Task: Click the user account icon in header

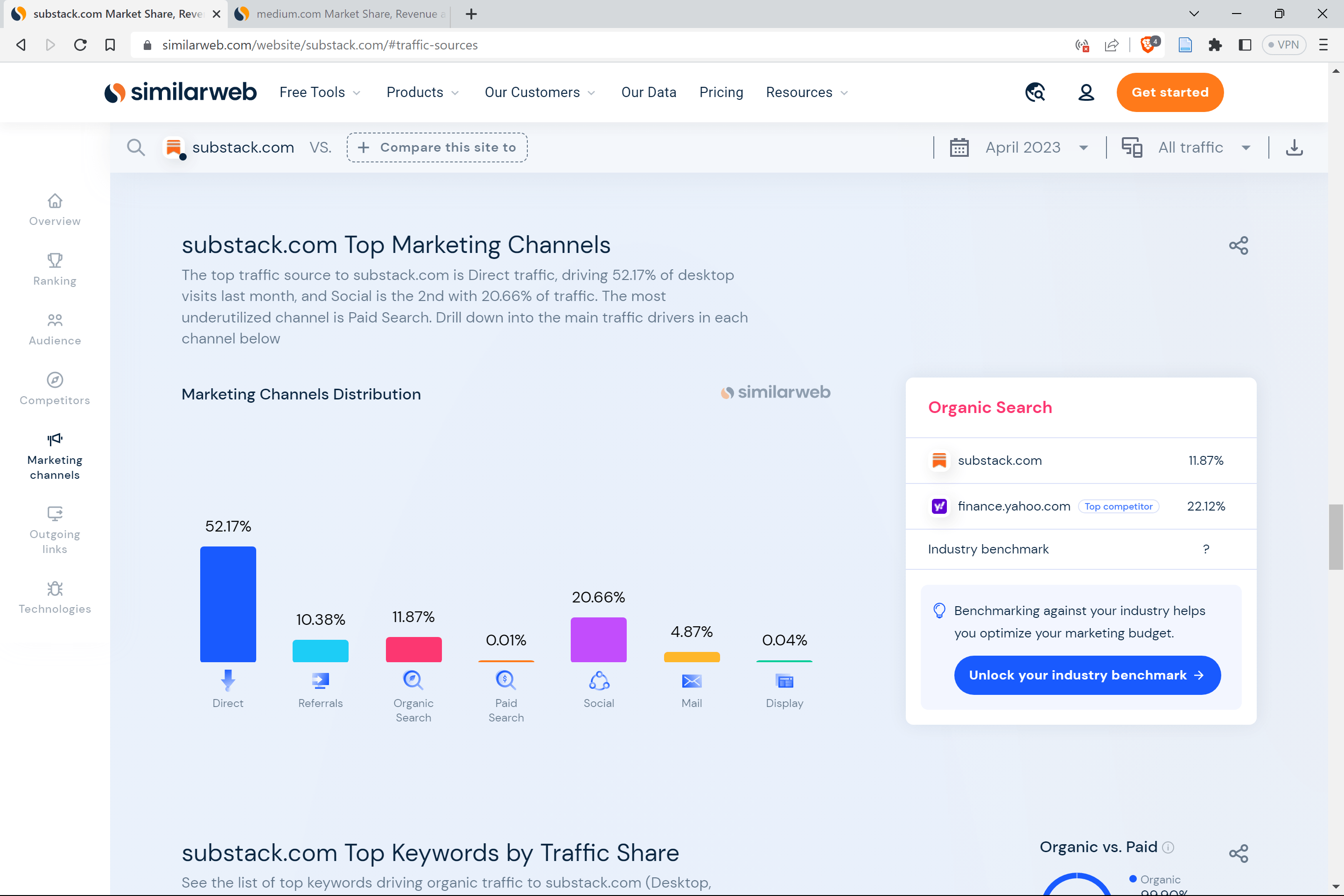Action: coord(1086,92)
